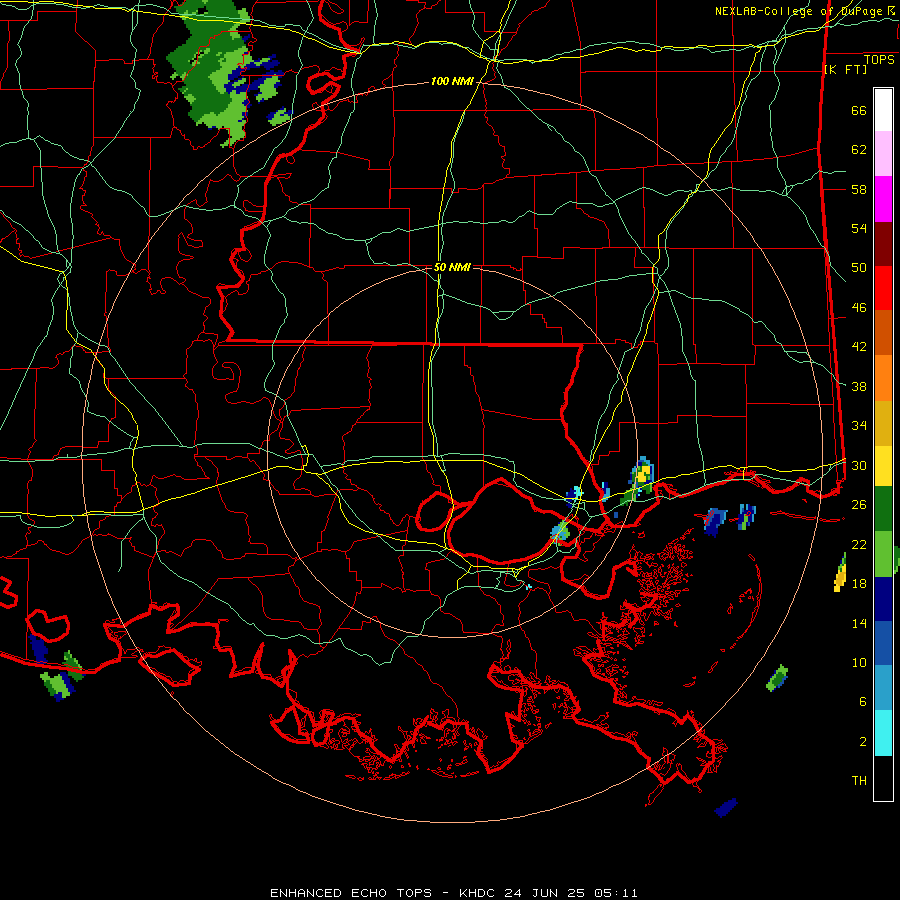Click the legend value '46'
Viewport: 900px width, 900px height.
[x=859, y=308]
